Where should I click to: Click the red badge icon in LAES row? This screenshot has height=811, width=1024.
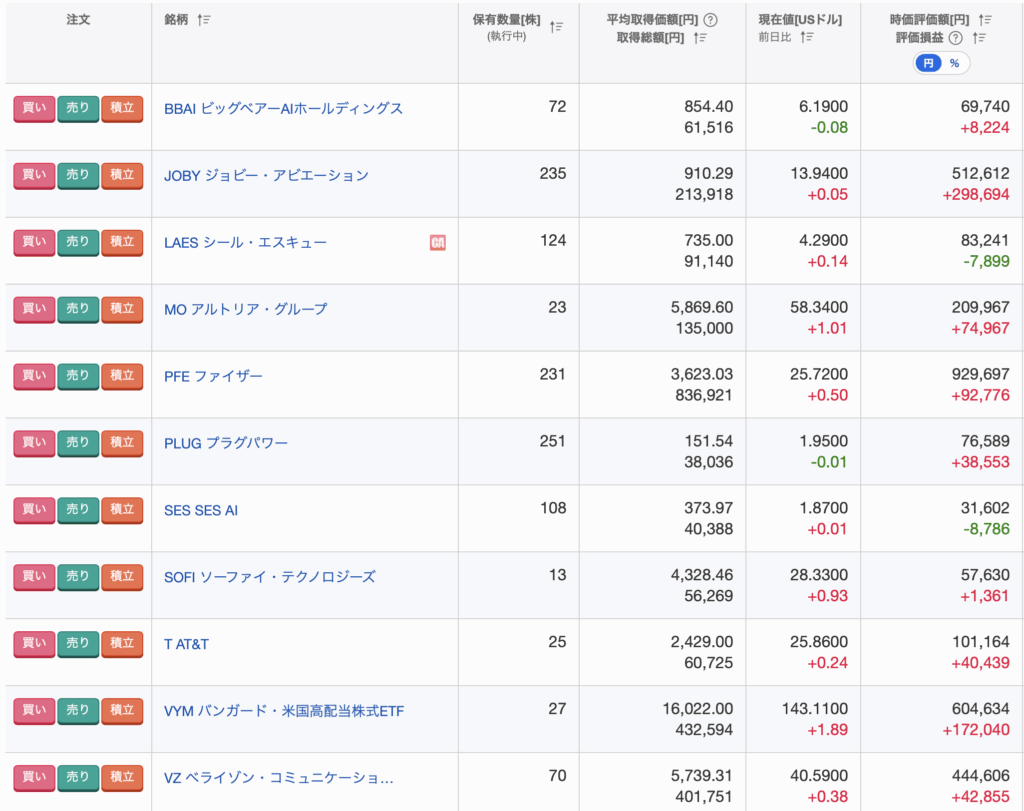437,242
